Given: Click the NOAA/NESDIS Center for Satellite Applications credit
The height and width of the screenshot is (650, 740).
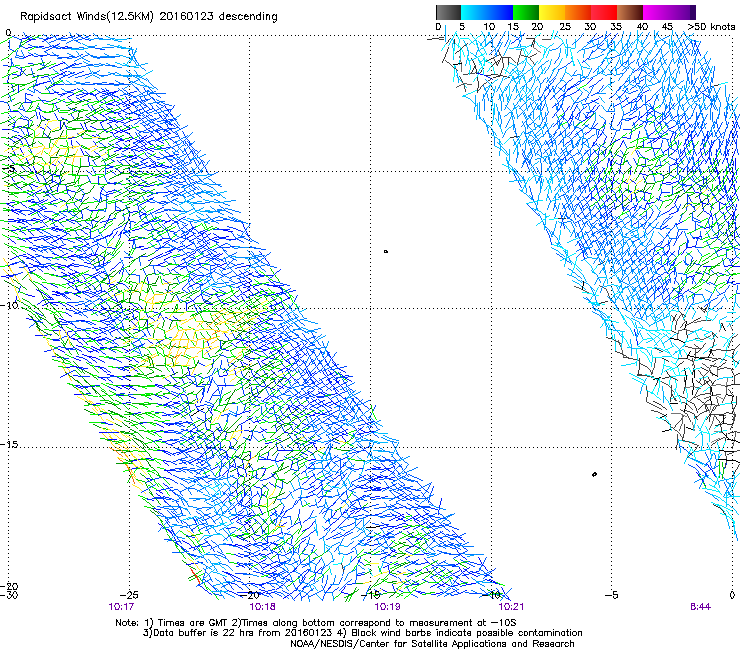Looking at the screenshot, I should tap(432, 644).
